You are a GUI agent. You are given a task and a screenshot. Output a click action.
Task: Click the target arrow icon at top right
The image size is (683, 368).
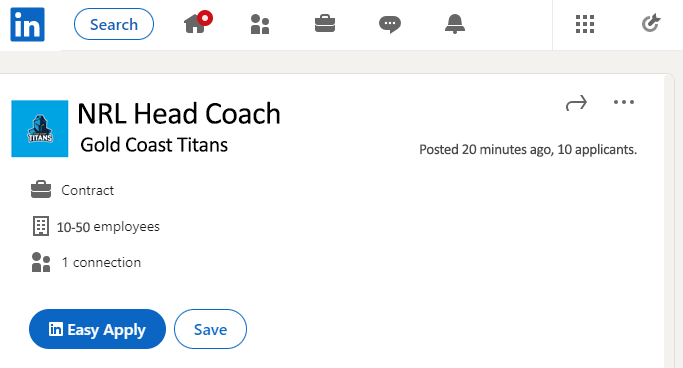click(x=651, y=24)
